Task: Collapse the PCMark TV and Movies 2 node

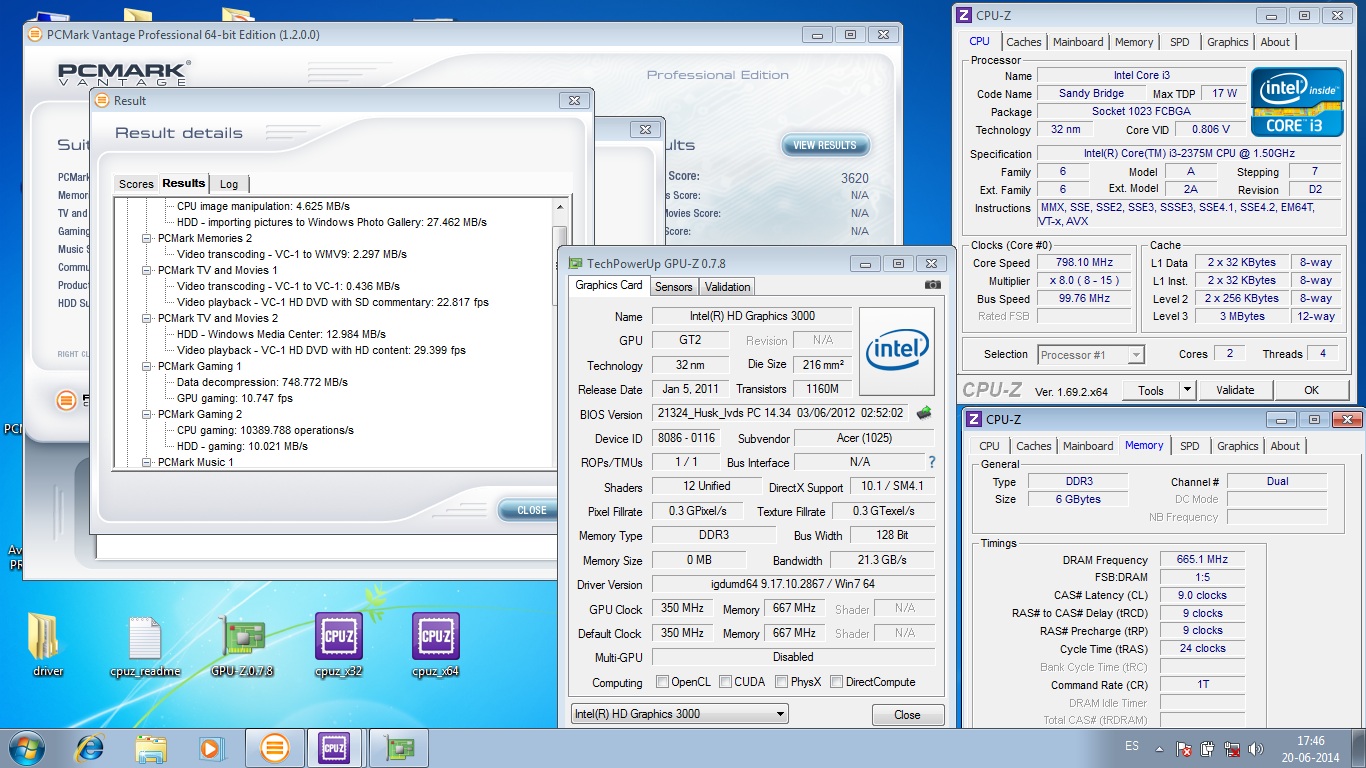Action: point(147,319)
